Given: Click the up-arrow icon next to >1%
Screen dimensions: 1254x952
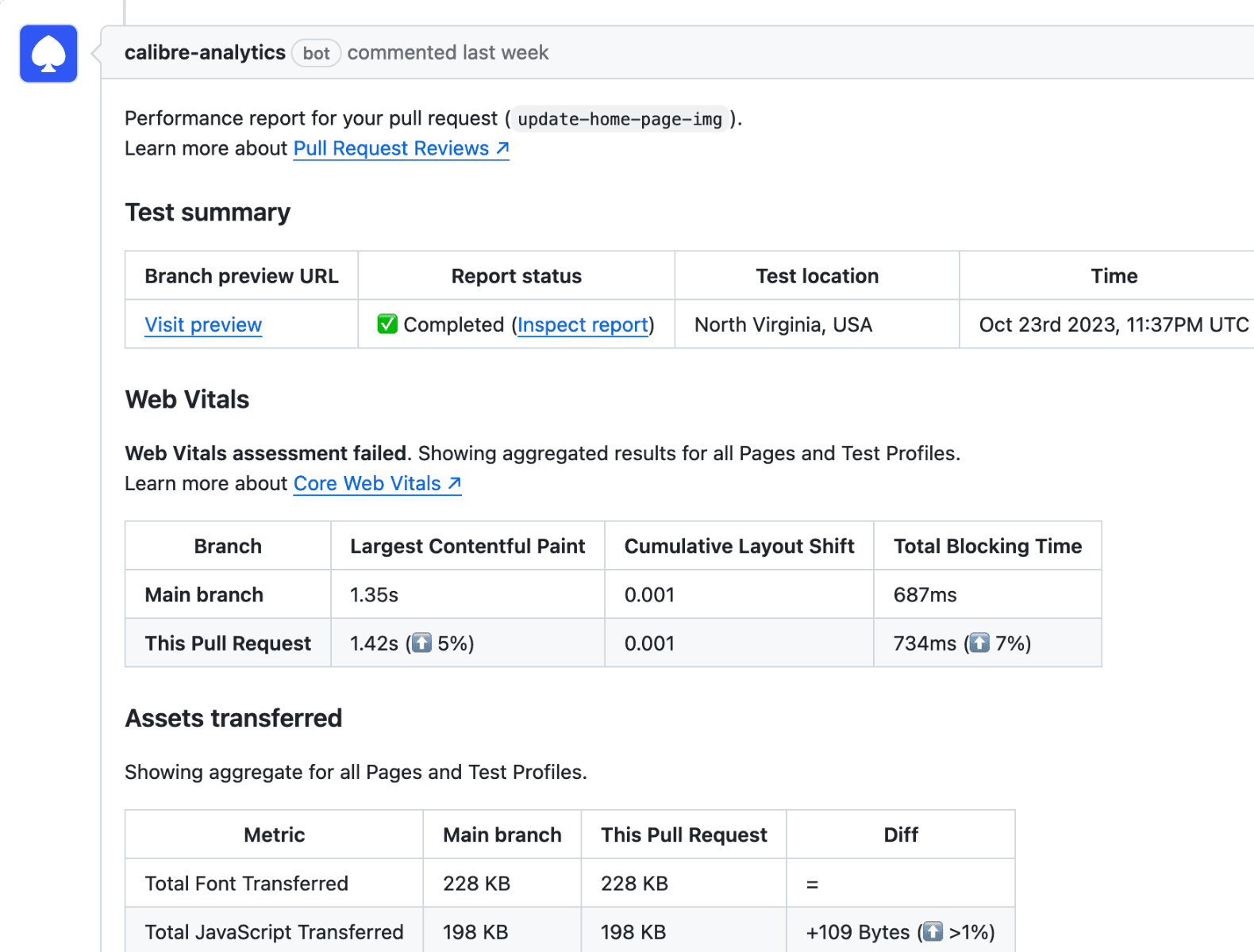Looking at the screenshot, I should click(x=933, y=931).
